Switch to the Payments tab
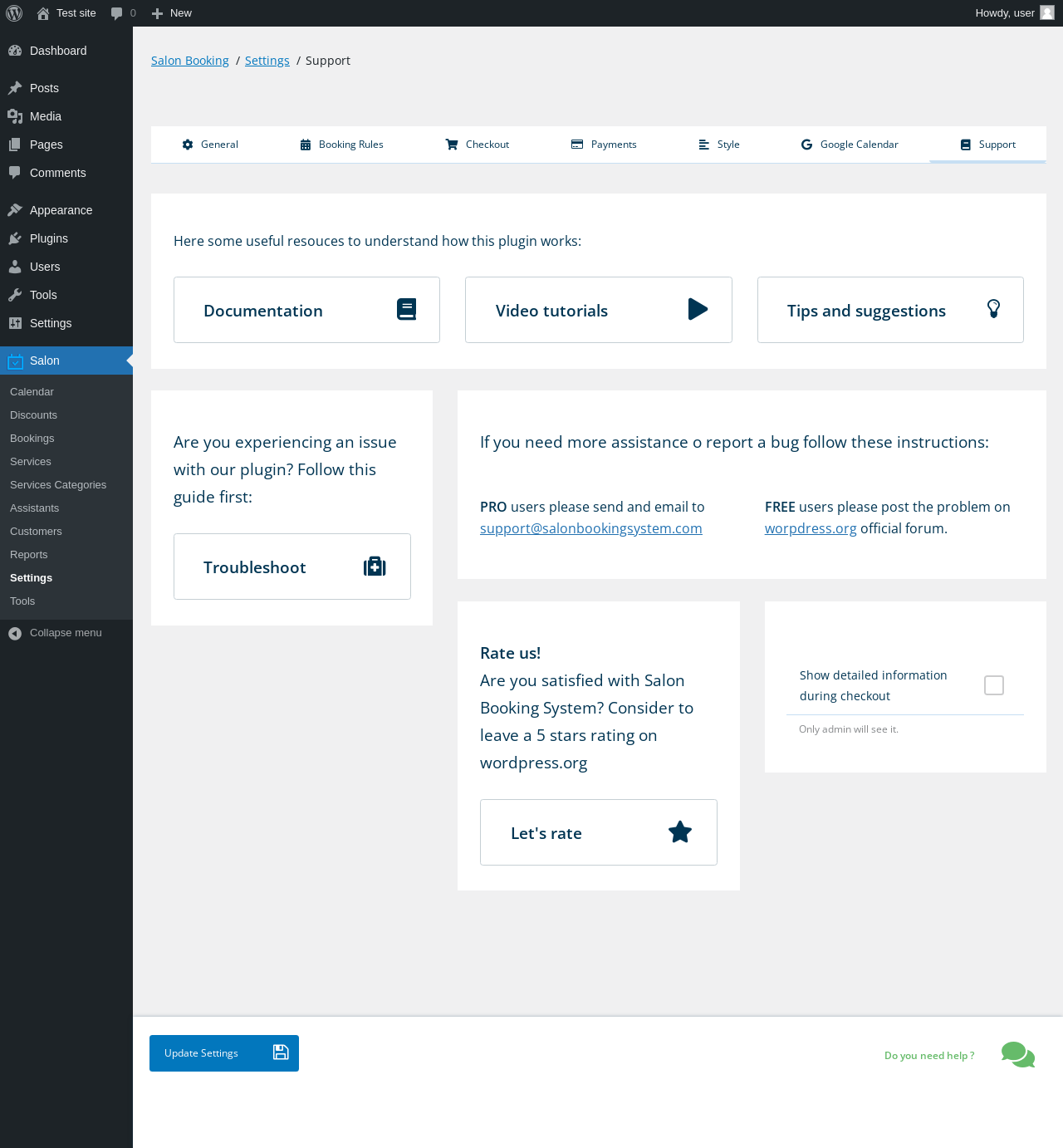This screenshot has height=1148, width=1063. [604, 145]
